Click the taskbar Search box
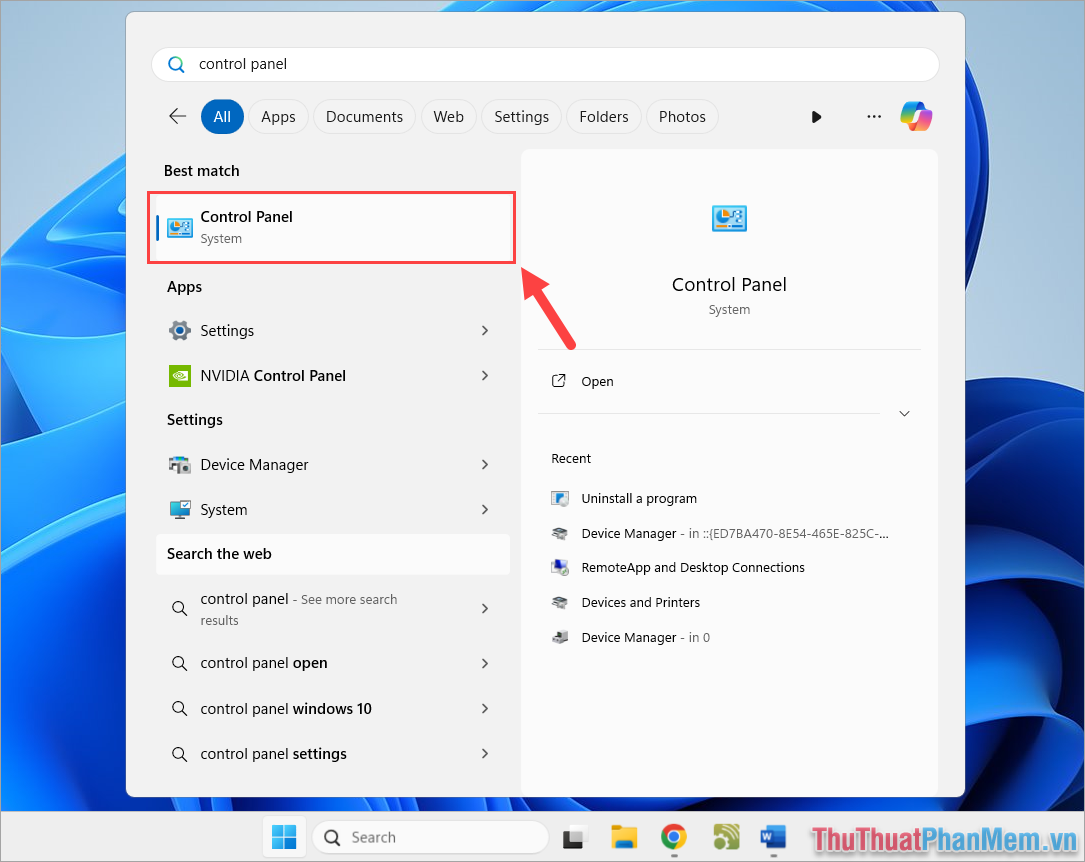The height and width of the screenshot is (862, 1085). tap(430, 837)
